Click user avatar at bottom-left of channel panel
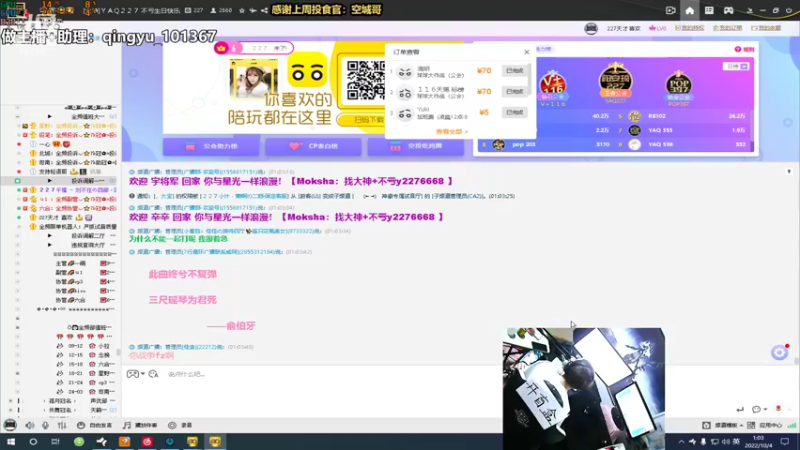 pos(10,425)
